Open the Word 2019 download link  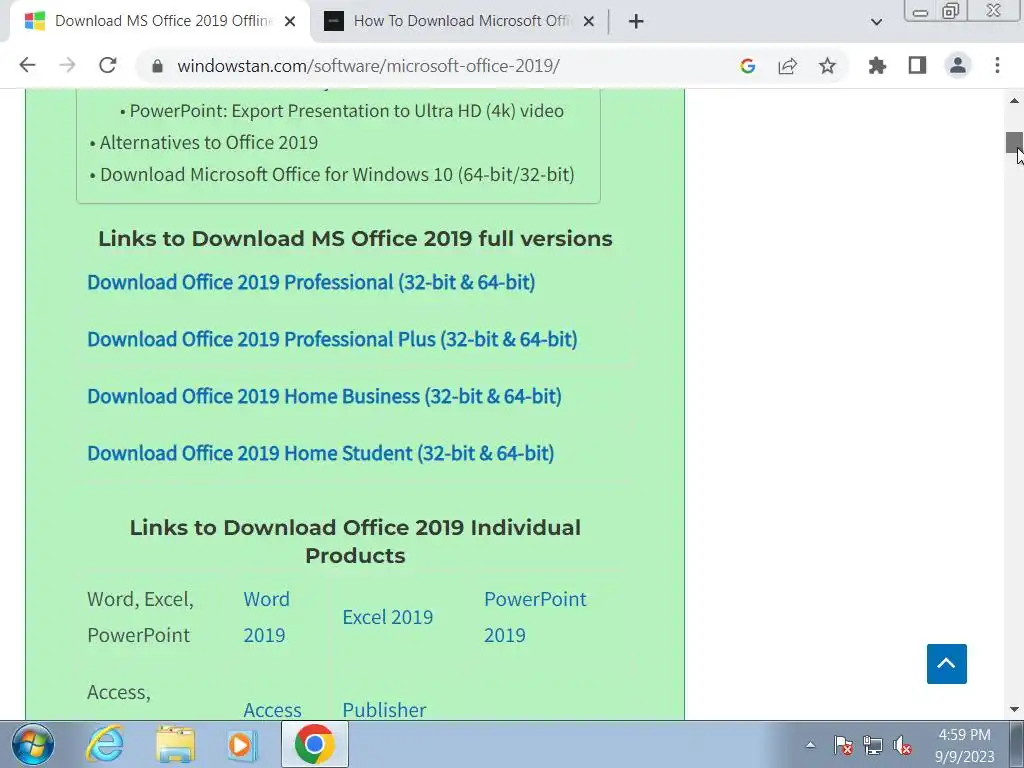point(266,616)
